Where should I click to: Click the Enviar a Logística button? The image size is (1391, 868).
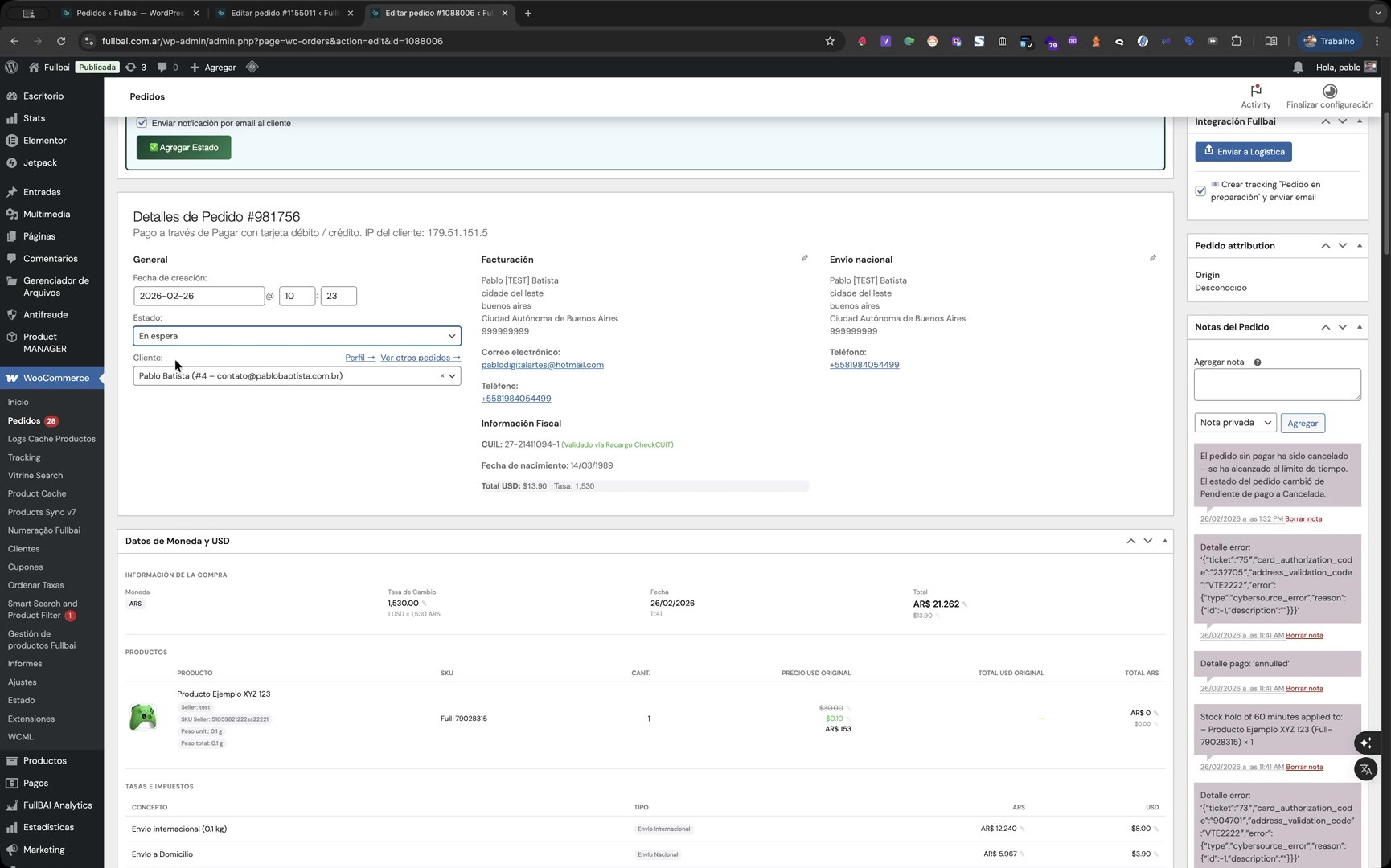click(x=1243, y=152)
